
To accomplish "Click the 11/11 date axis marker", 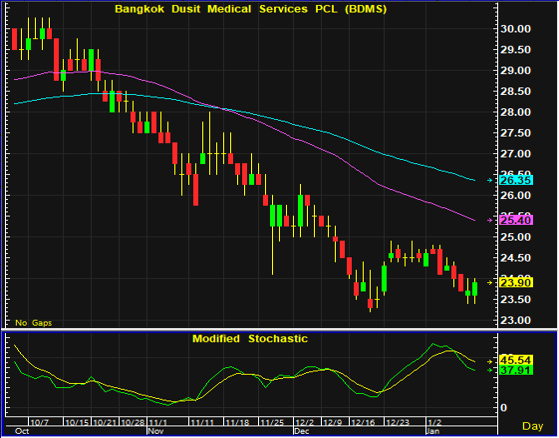I will click(202, 423).
